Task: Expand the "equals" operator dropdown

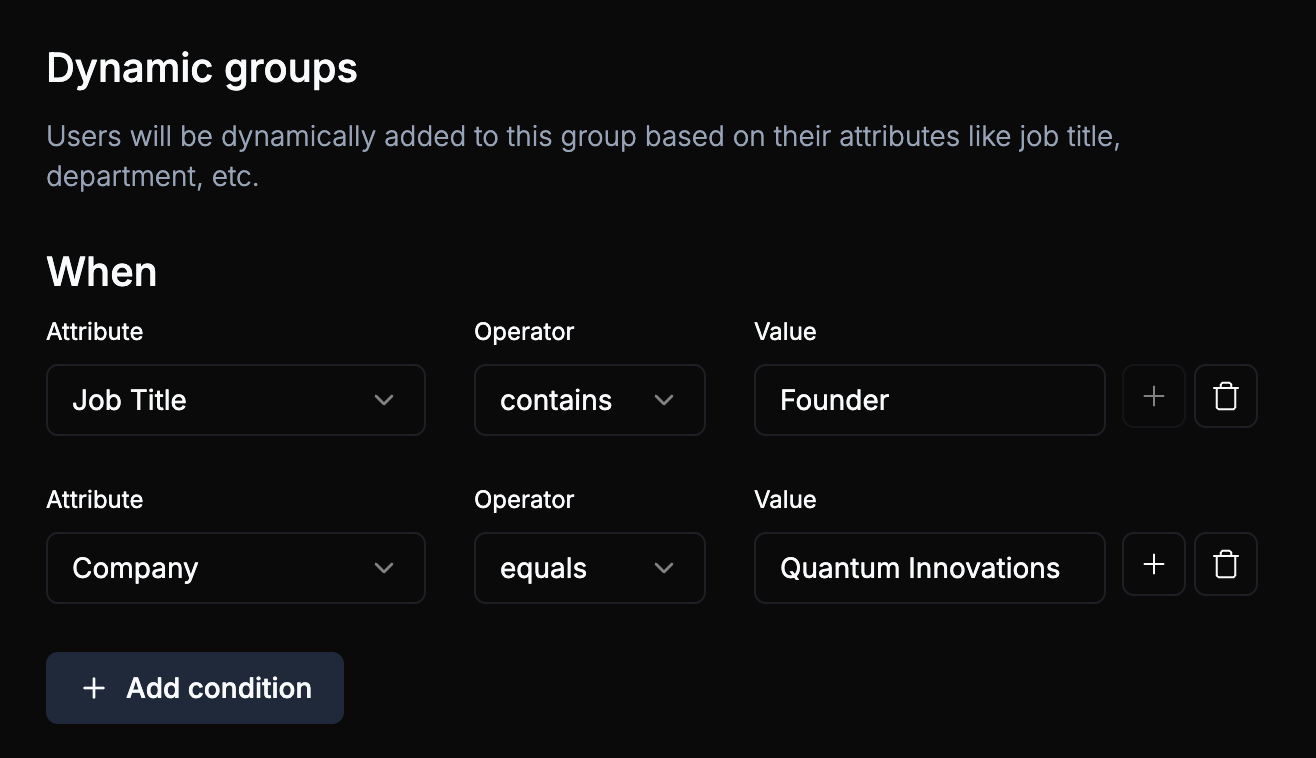Action: (589, 568)
